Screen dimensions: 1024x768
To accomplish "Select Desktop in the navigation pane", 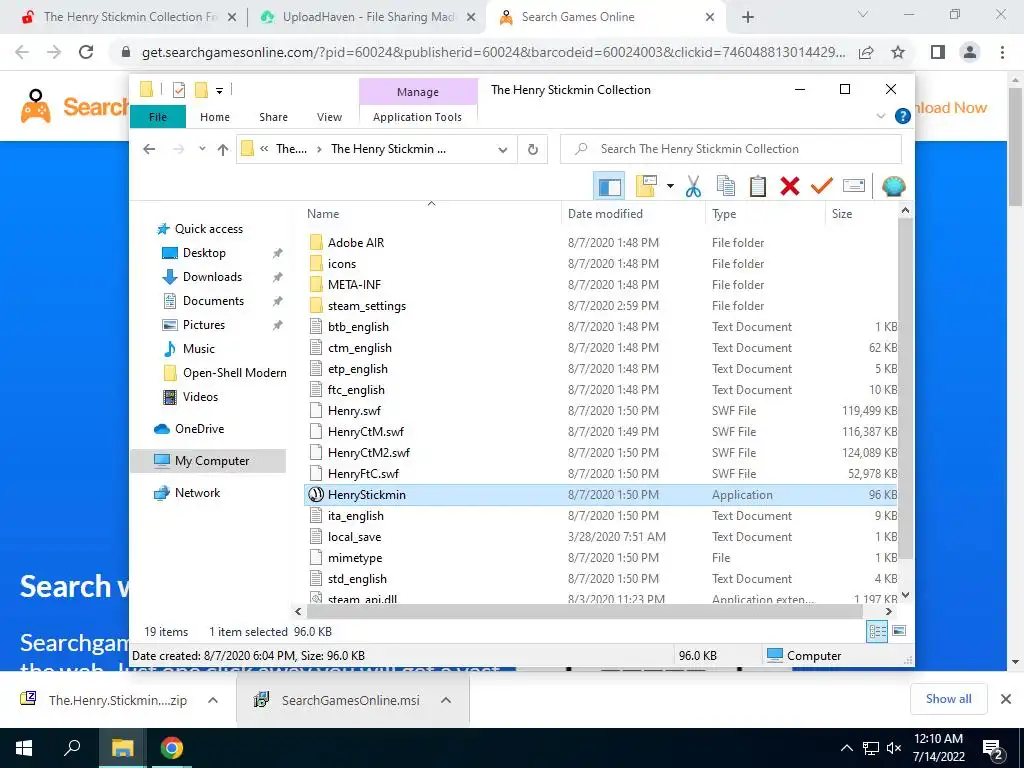I will click(x=204, y=253).
